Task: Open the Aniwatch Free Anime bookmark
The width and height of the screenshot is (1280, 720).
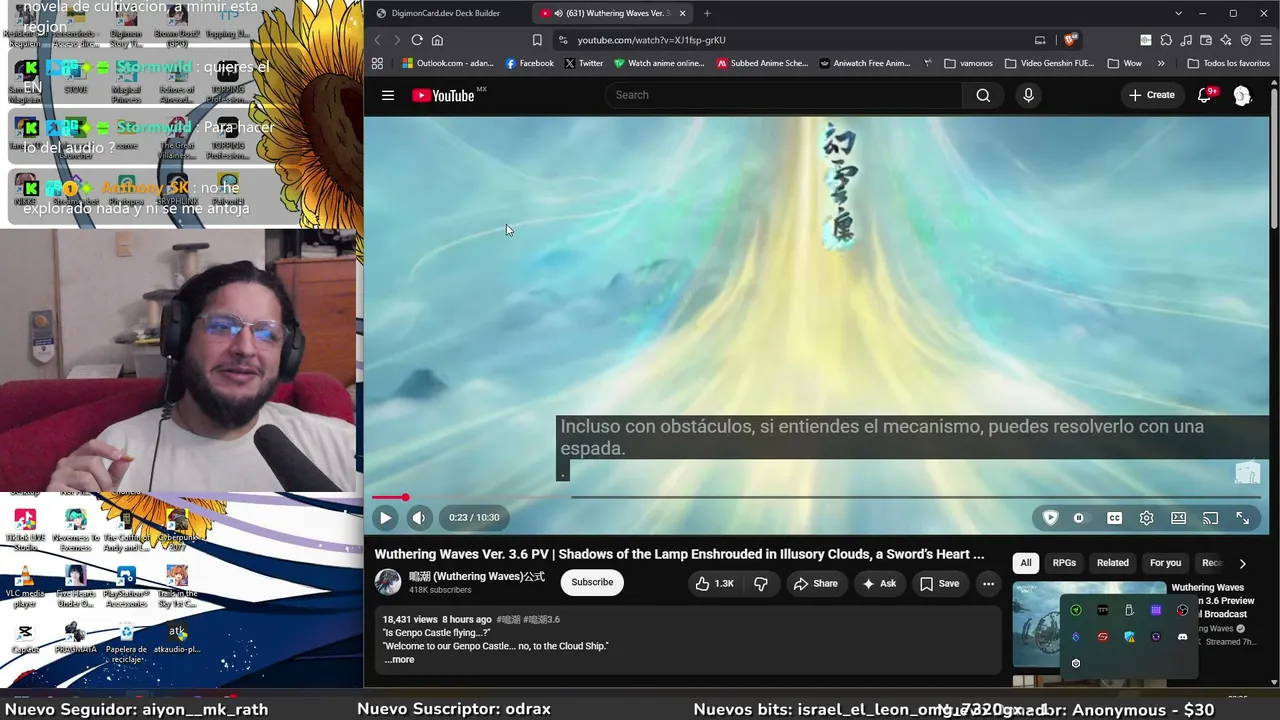Action: (864, 63)
